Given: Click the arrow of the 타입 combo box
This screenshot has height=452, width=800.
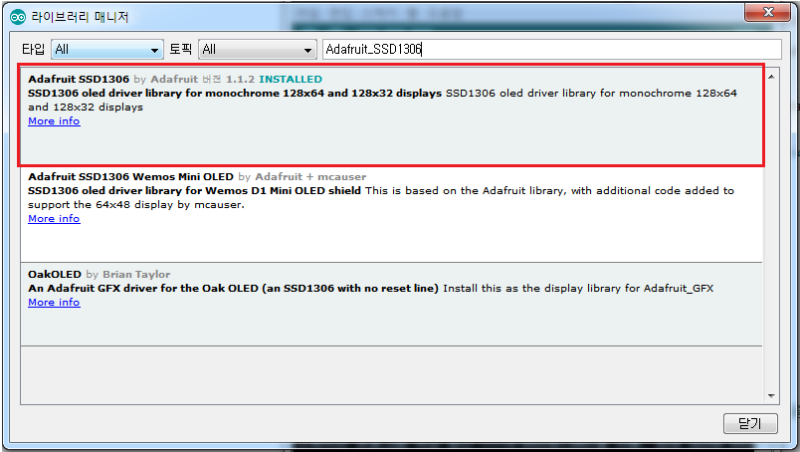Looking at the screenshot, I should point(154,50).
